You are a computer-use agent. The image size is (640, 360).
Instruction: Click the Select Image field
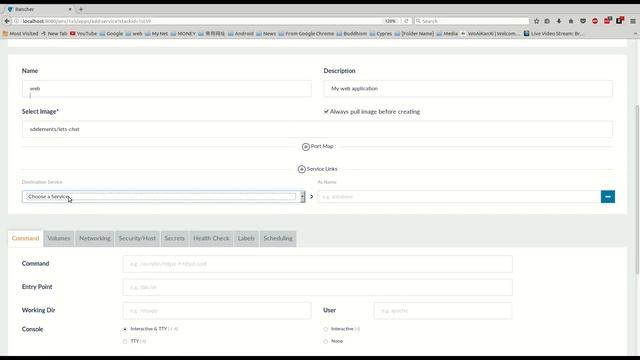[317, 129]
